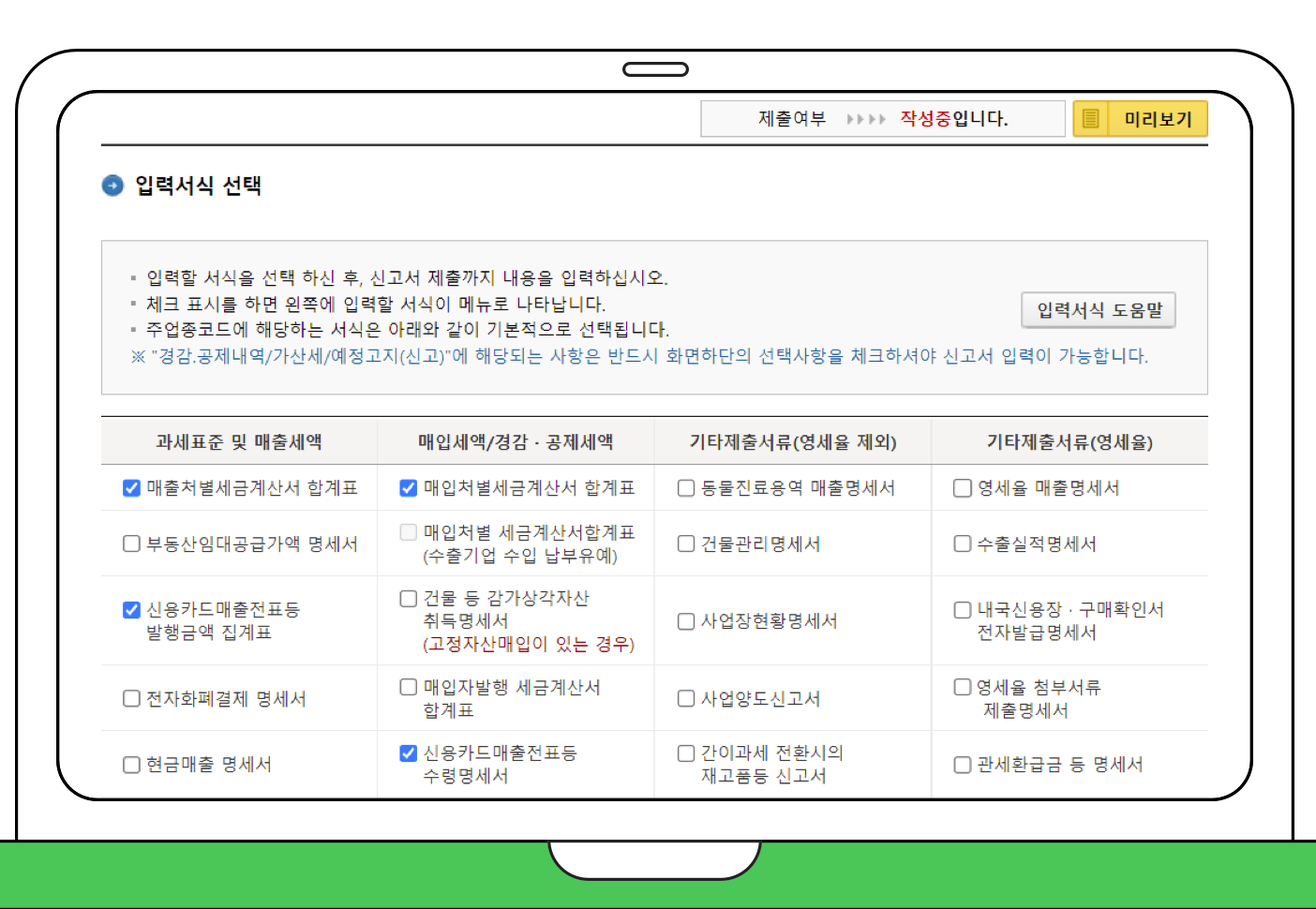1316x909 pixels.
Task: Uncheck 매출처별세금계산서 합계표
Action: coord(130,487)
